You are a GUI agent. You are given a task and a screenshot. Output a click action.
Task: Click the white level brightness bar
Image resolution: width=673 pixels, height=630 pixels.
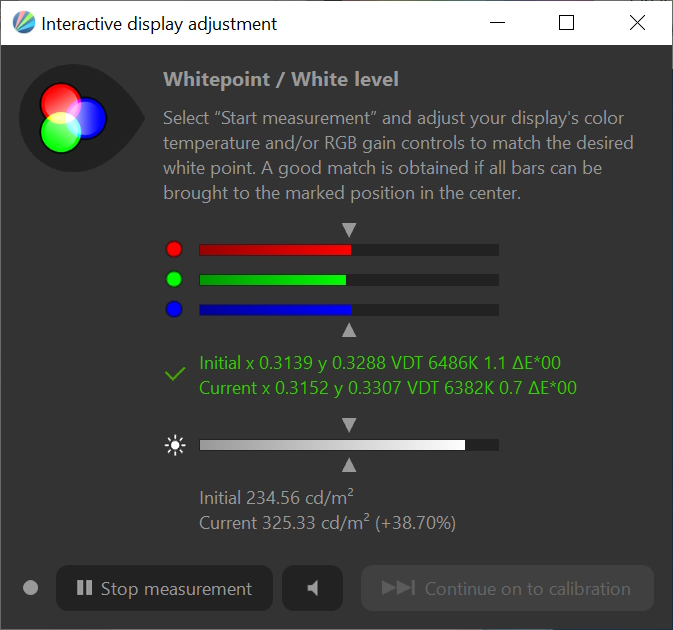click(348, 445)
